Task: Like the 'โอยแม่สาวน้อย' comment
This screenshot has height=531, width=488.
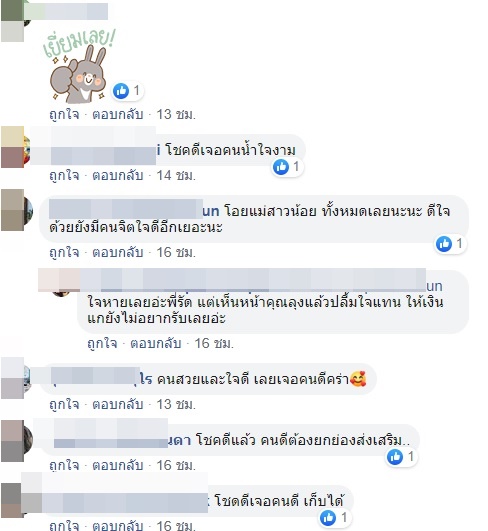Action: click(x=64, y=252)
